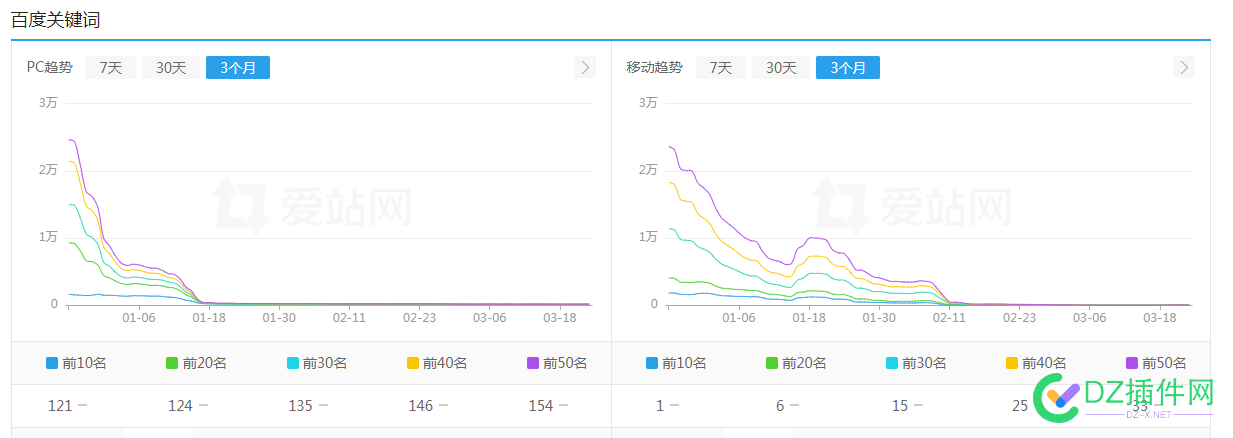1233x438 pixels.
Task: Toggle 前20名 series in mobile chart legend
Action: 796,363
